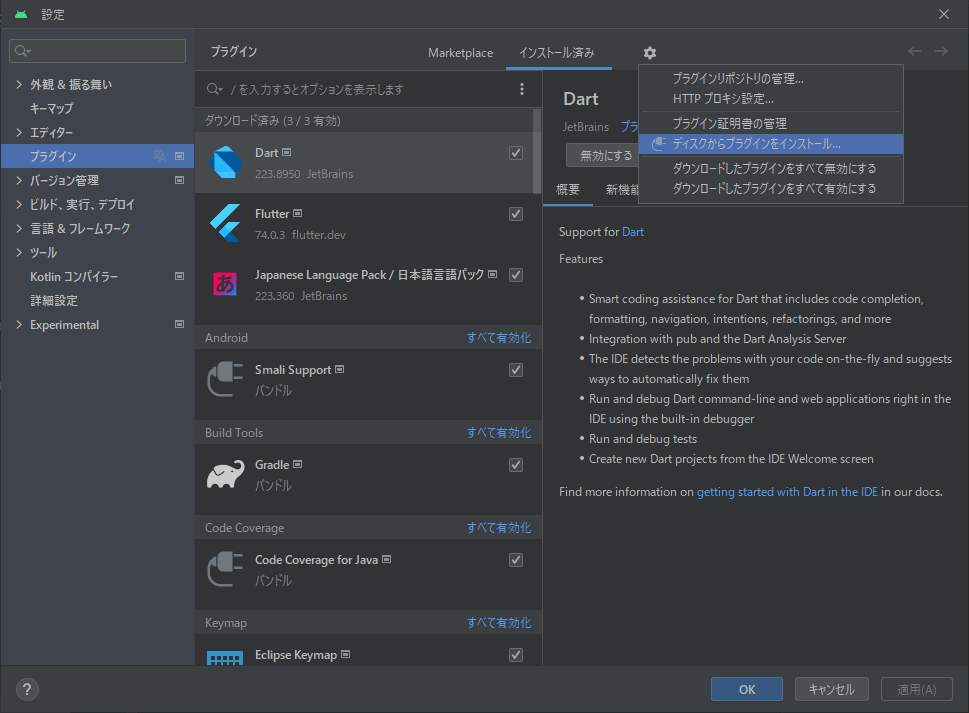The width and height of the screenshot is (969, 713).
Task: Click the settings search input field
Action: pyautogui.click(x=98, y=51)
